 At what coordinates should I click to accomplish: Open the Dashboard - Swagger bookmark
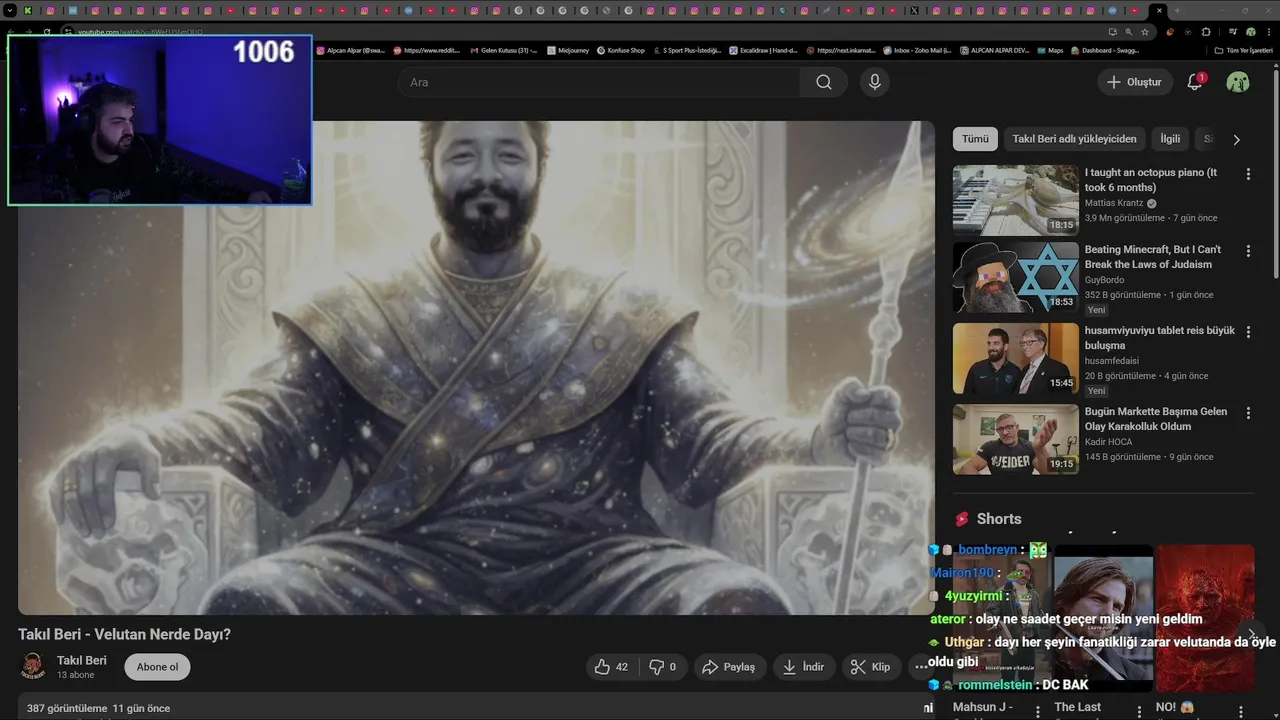coord(1105,50)
